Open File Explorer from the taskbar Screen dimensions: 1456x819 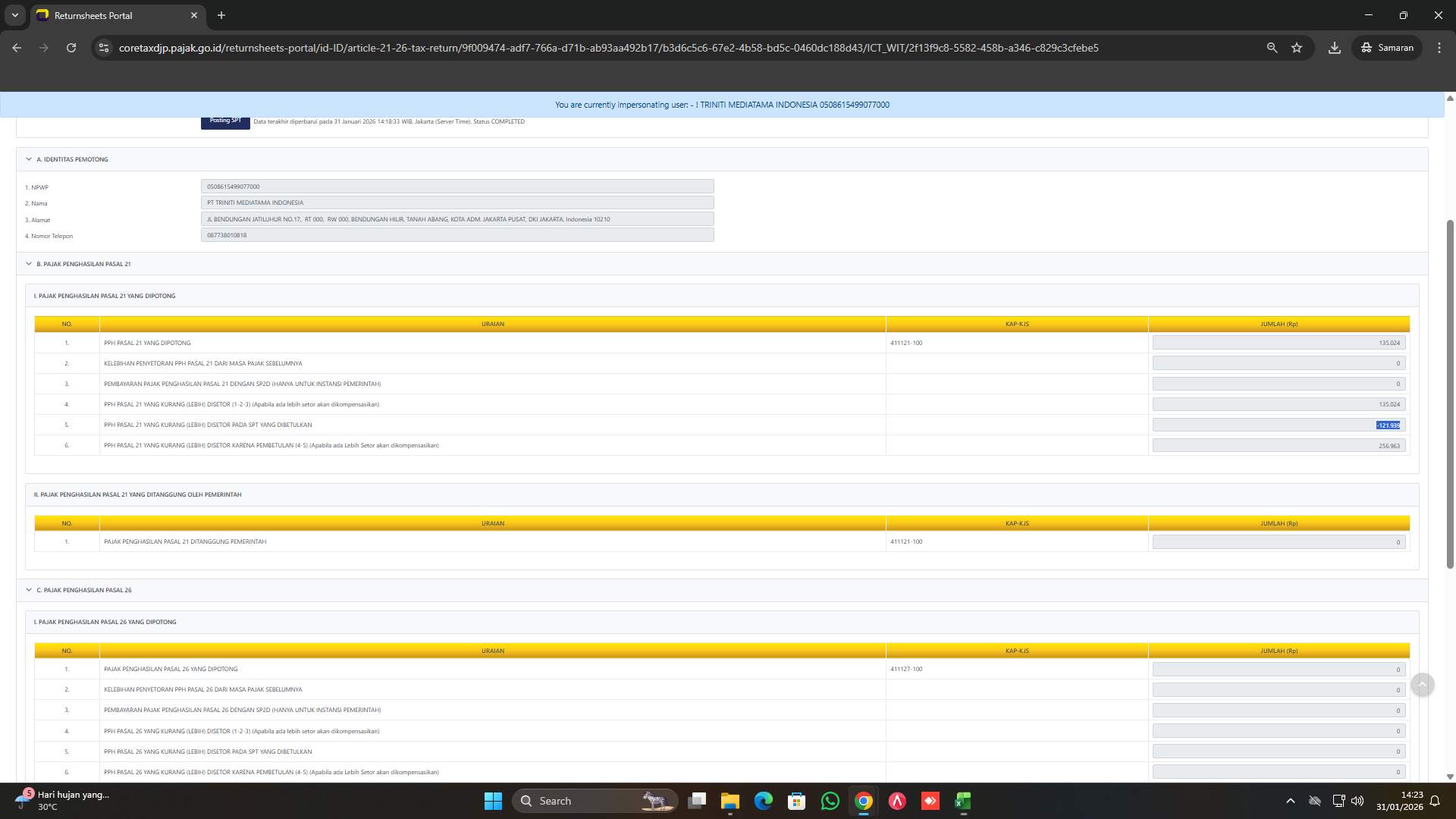point(730,801)
